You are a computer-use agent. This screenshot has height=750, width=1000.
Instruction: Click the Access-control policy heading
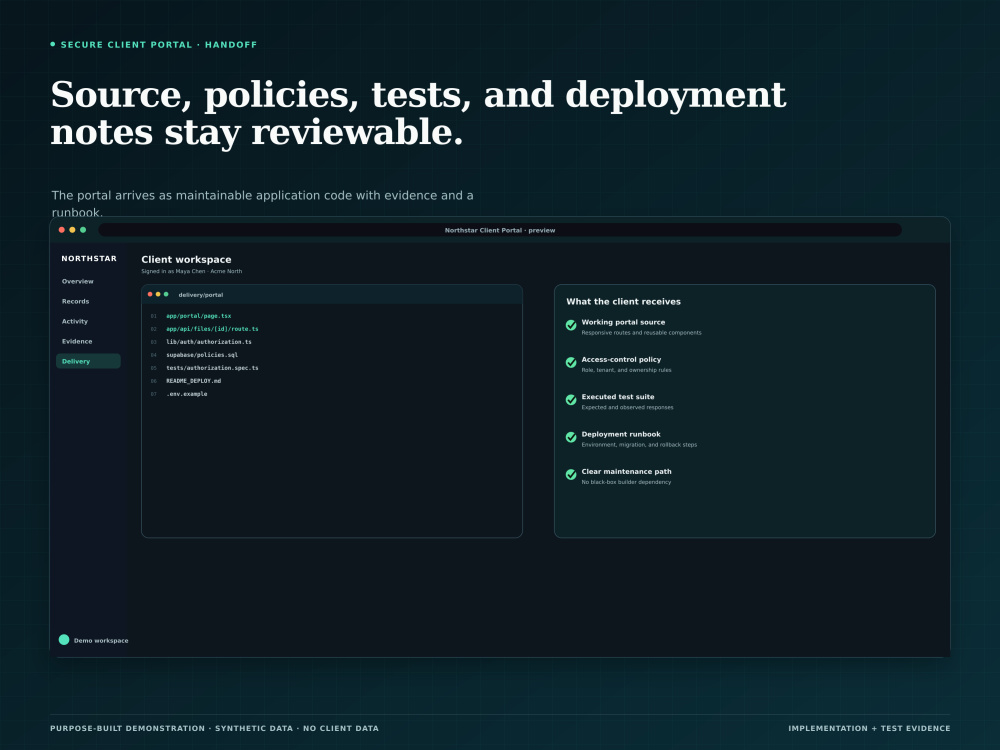[621, 360]
